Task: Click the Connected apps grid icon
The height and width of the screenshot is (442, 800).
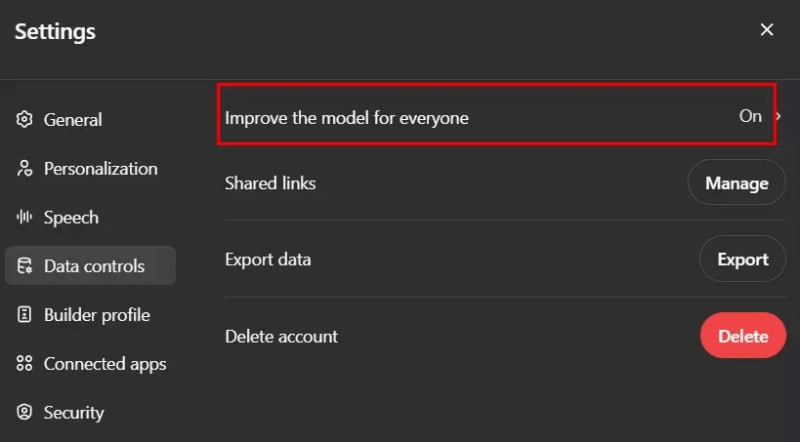Action: tap(25, 365)
